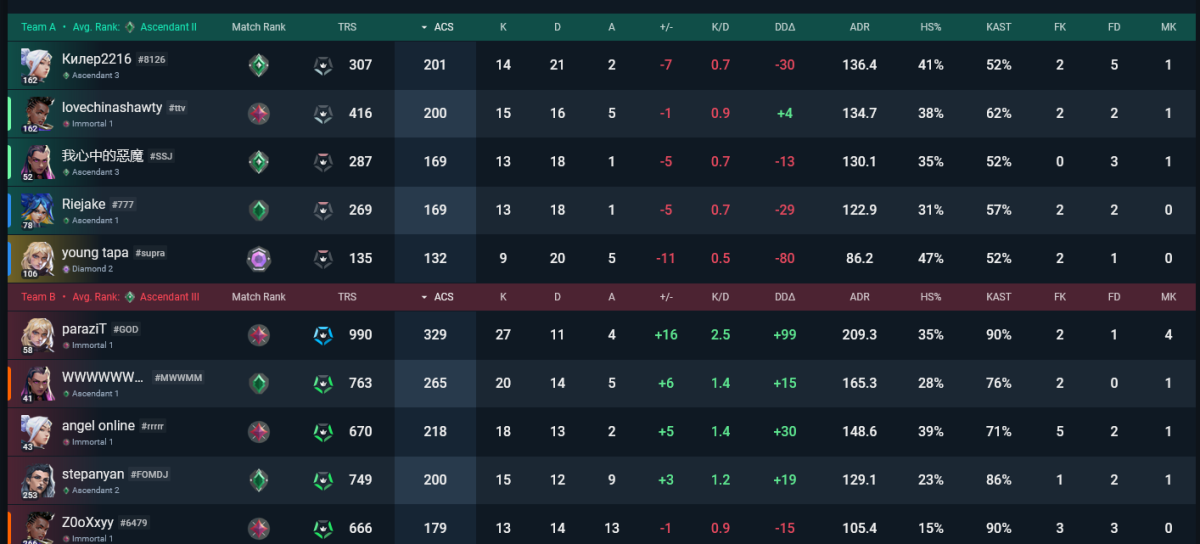Click stepanyan's green TRS badge icon
This screenshot has width=1200, height=544.
[323, 480]
